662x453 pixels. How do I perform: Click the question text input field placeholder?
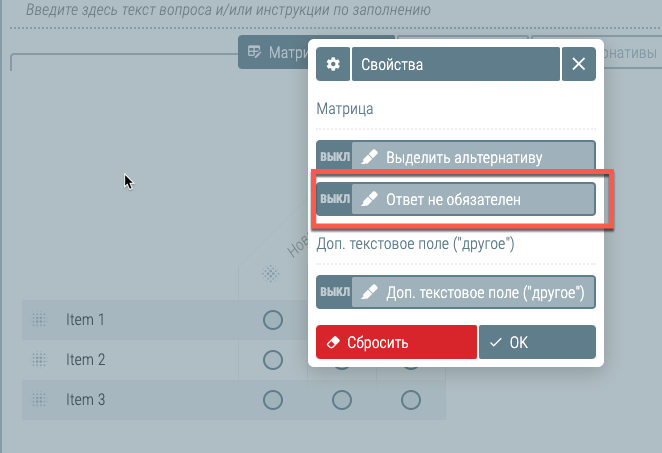[228, 10]
